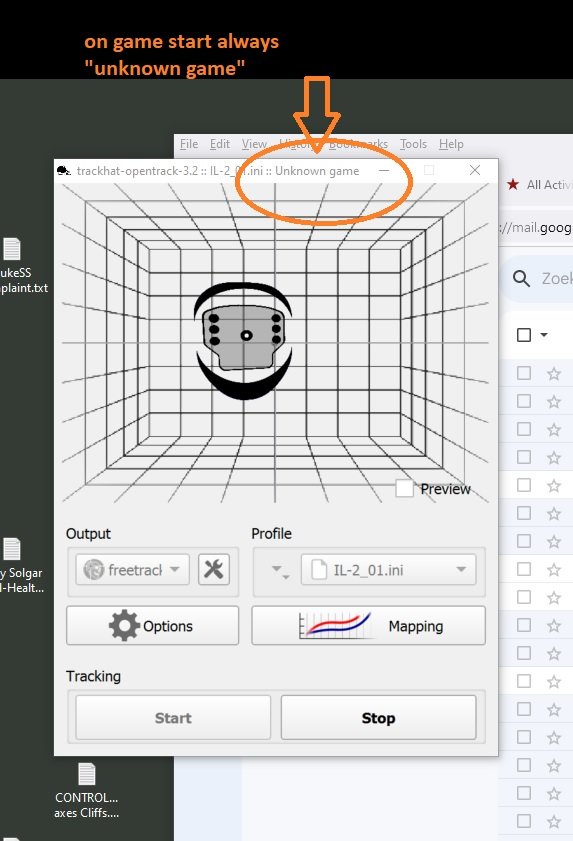
Task: Open the View menu in browser
Action: (x=254, y=144)
